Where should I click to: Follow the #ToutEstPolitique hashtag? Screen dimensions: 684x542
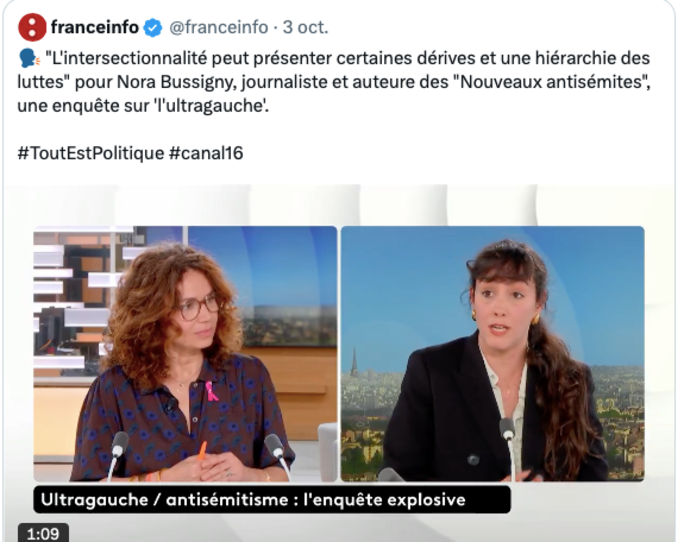click(x=91, y=154)
